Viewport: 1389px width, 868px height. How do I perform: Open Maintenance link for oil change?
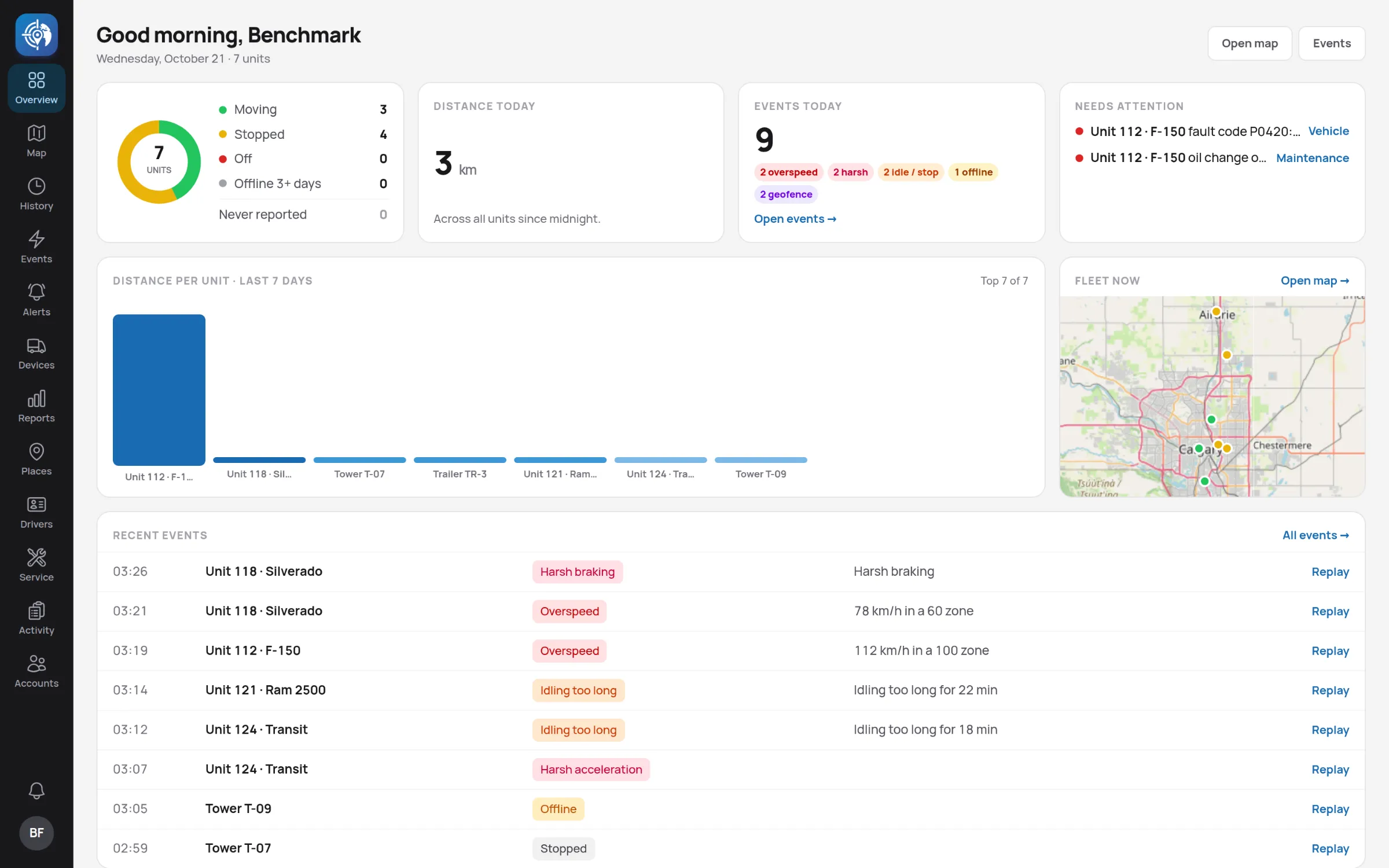coord(1313,158)
